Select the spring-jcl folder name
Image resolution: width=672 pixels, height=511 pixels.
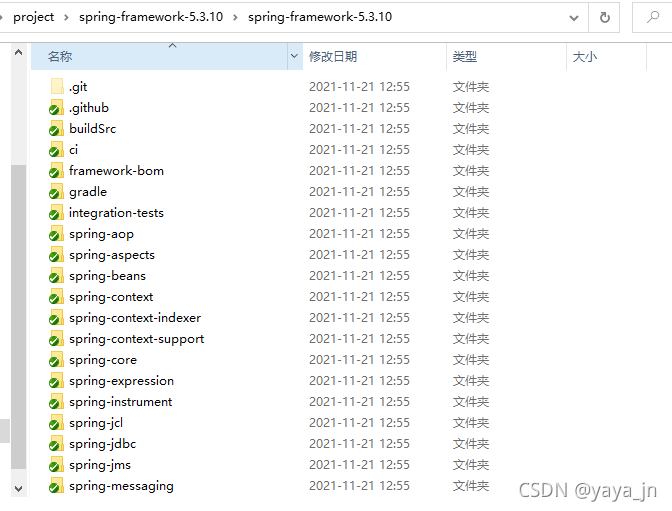coord(96,423)
